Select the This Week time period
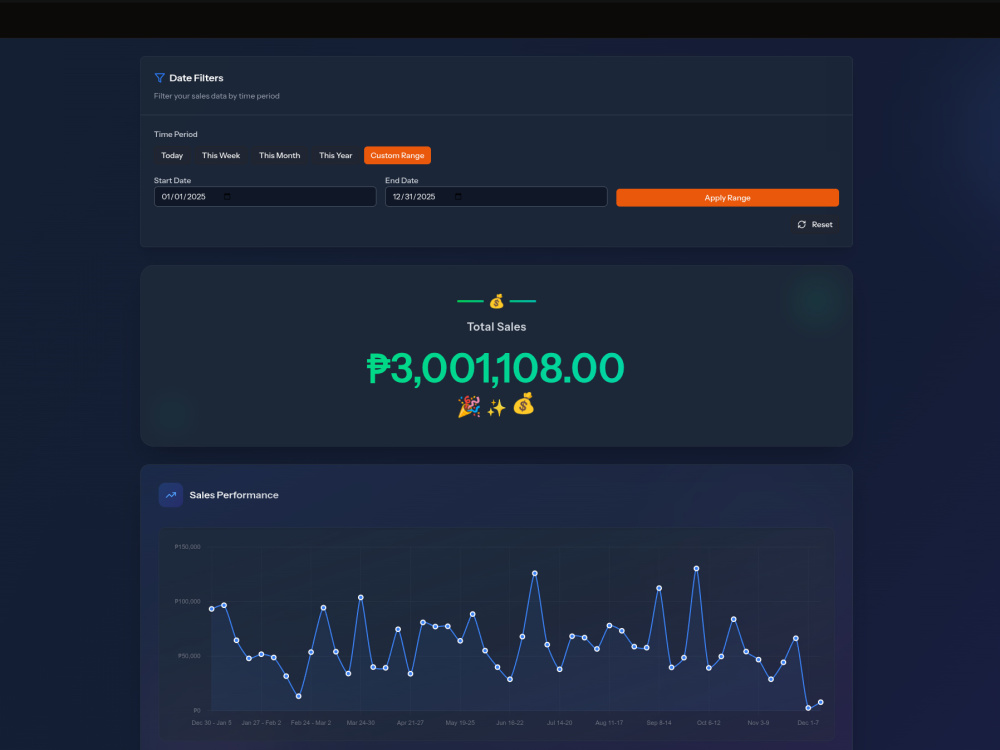This screenshot has height=750, width=1000. [221, 156]
